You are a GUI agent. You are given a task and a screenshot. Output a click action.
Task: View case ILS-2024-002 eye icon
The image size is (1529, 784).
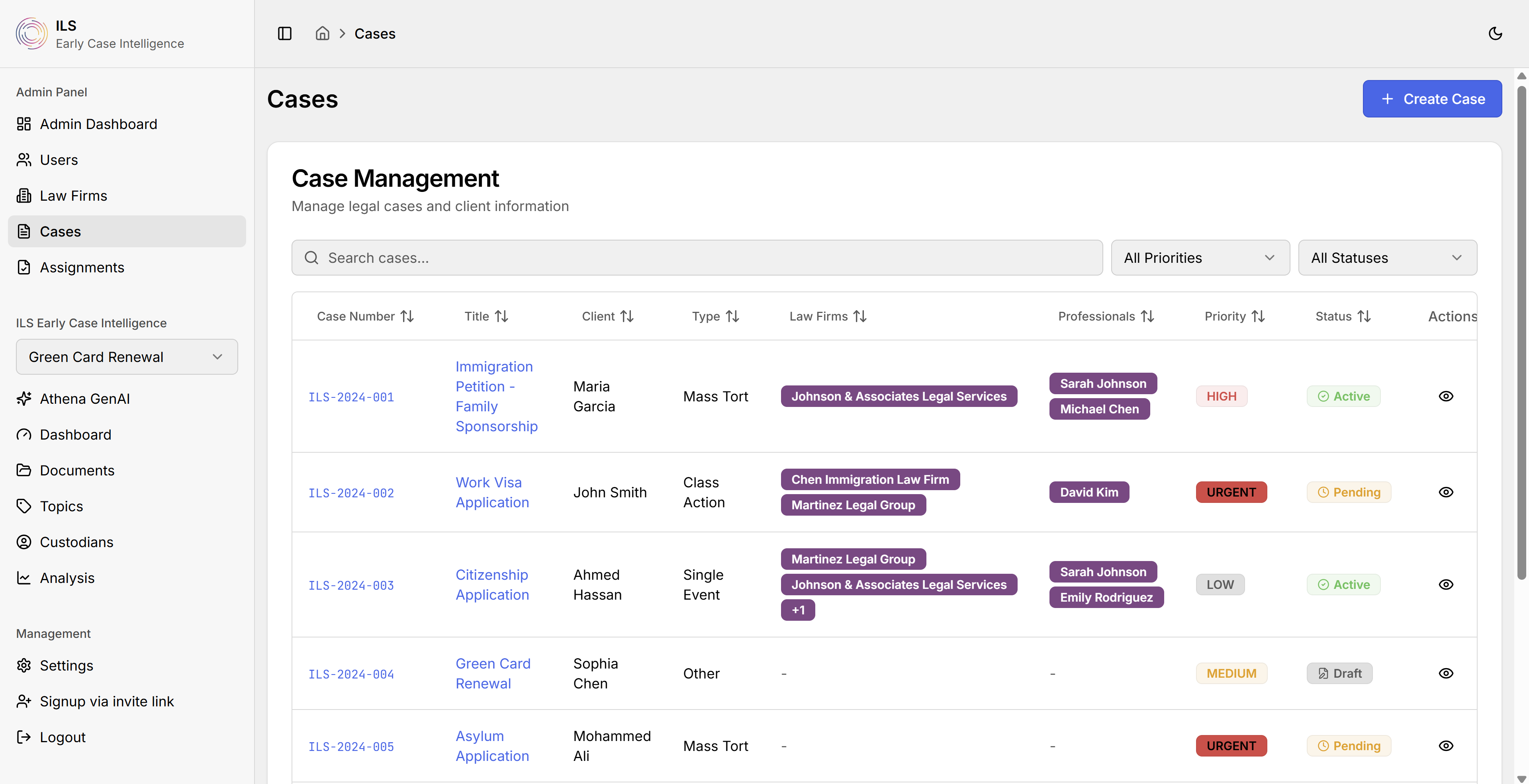(x=1446, y=493)
